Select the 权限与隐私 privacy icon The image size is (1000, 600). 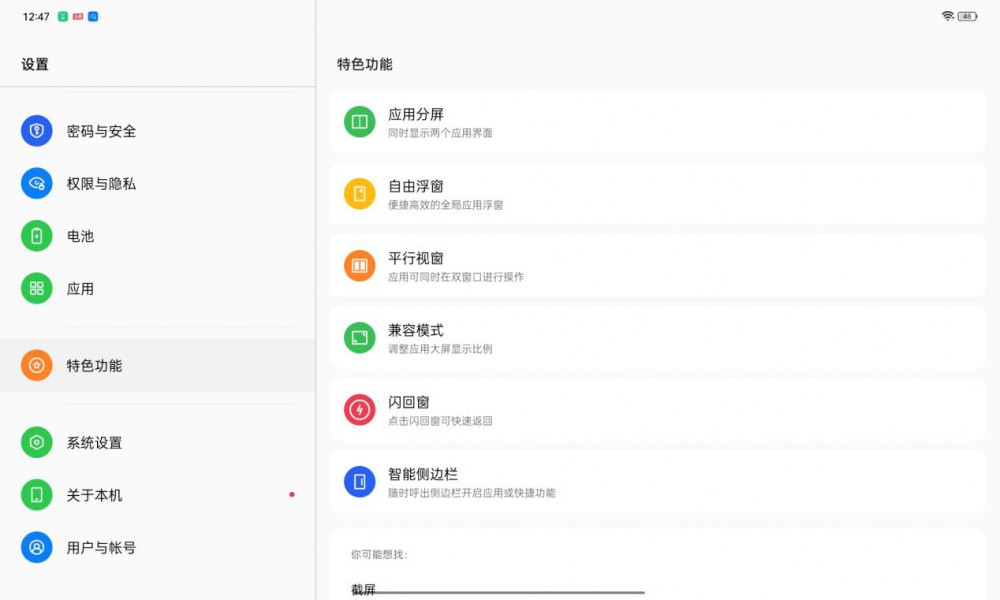click(36, 184)
